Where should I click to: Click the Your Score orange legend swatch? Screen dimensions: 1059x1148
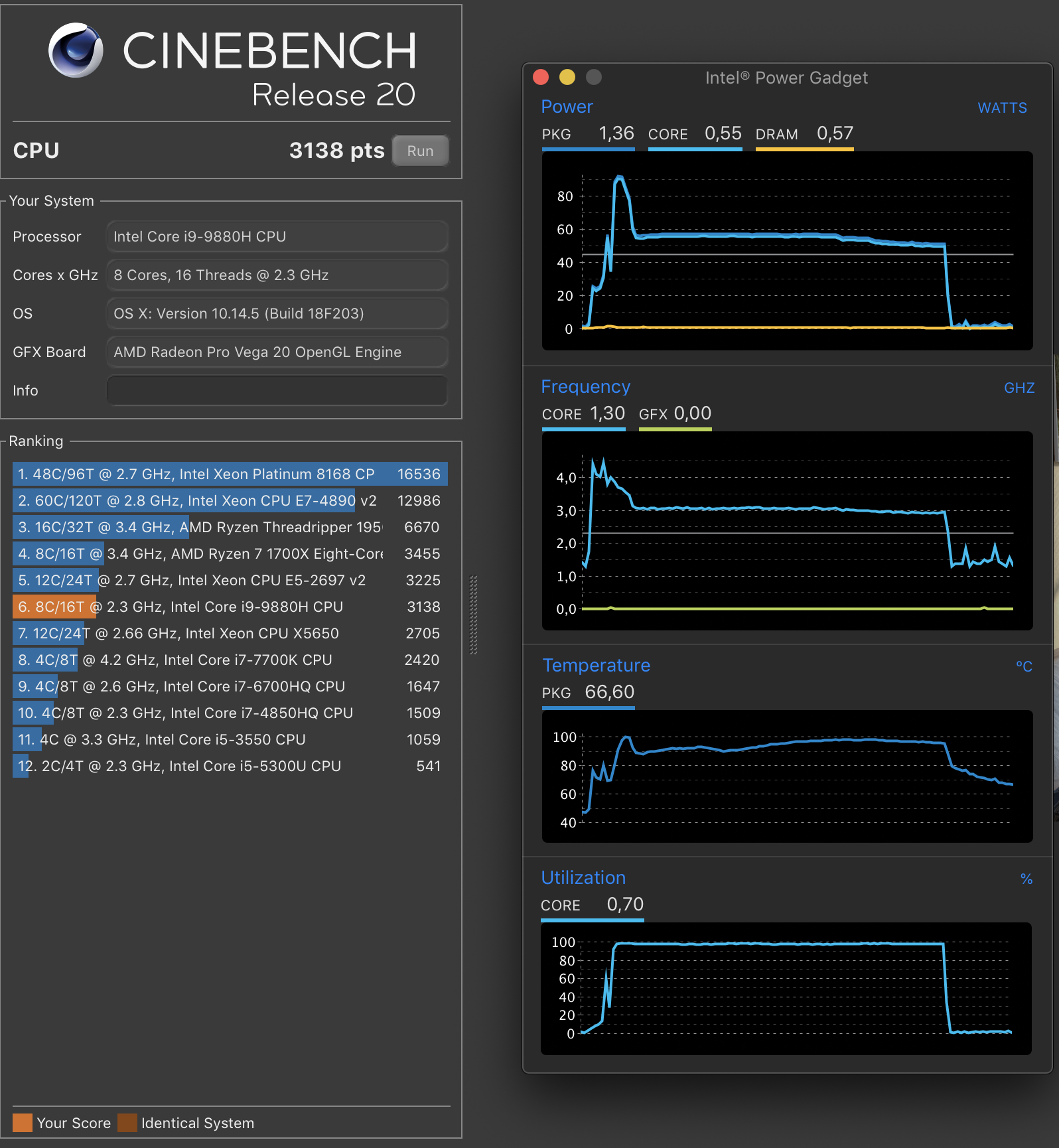point(23,1123)
